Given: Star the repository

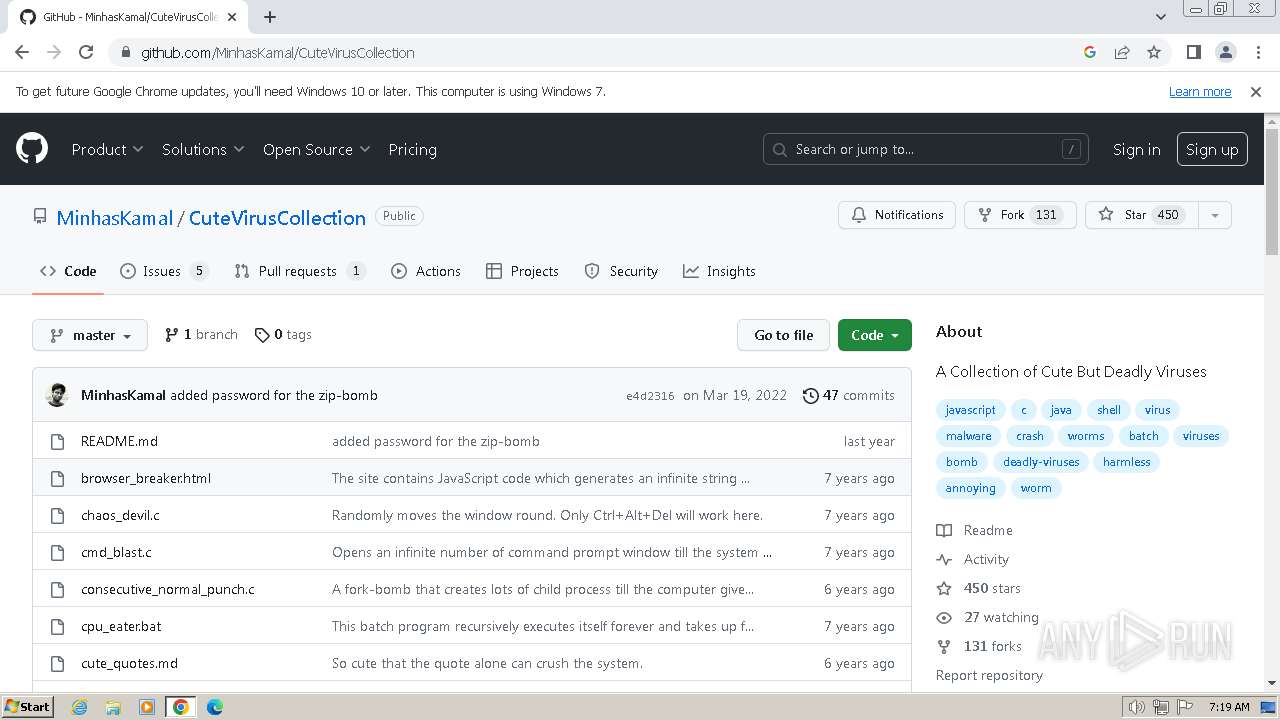Looking at the screenshot, I should [x=1141, y=215].
